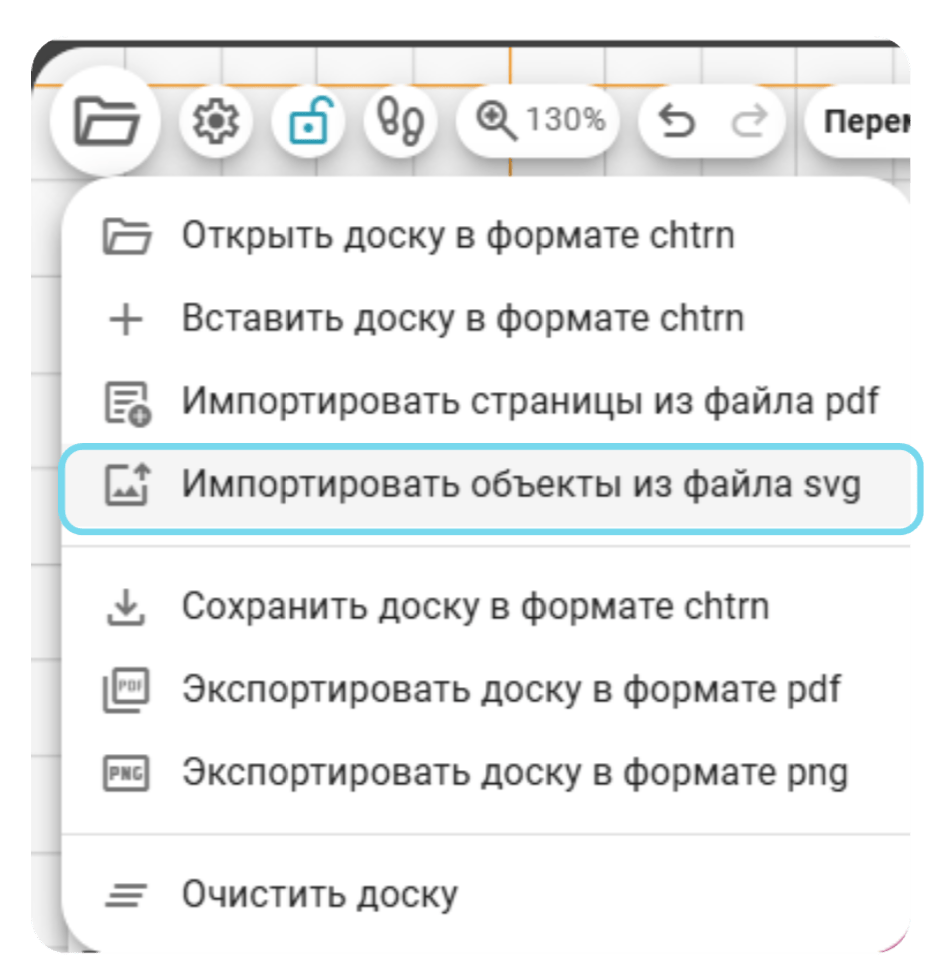
Task: Click download arrow icon beside 'Сохранить доску'
Action: 126,608
